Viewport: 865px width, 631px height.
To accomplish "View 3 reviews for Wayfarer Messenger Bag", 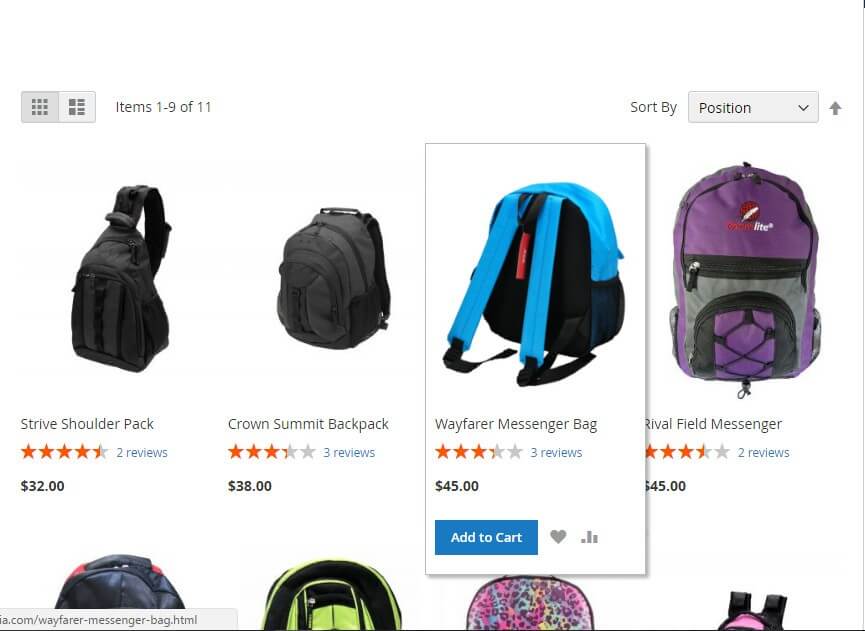I will [556, 453].
